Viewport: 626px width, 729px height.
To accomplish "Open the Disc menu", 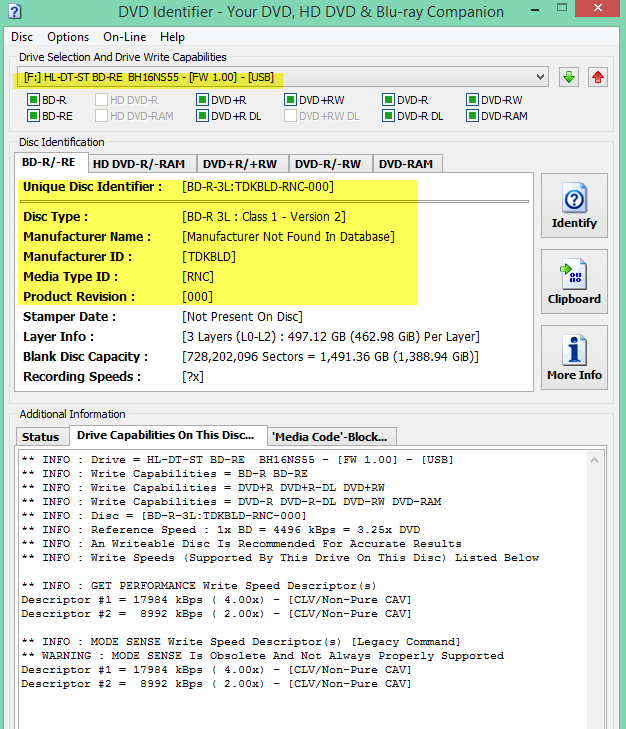I will click(x=22, y=37).
